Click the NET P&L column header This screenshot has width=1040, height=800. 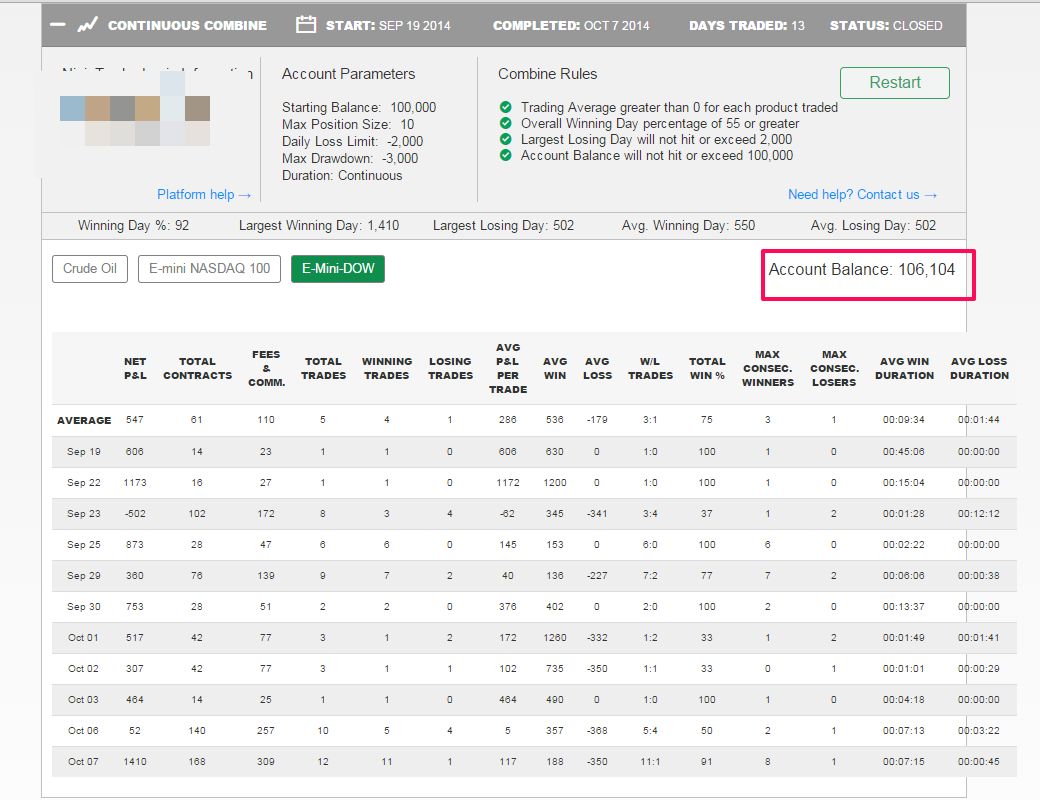coord(135,368)
